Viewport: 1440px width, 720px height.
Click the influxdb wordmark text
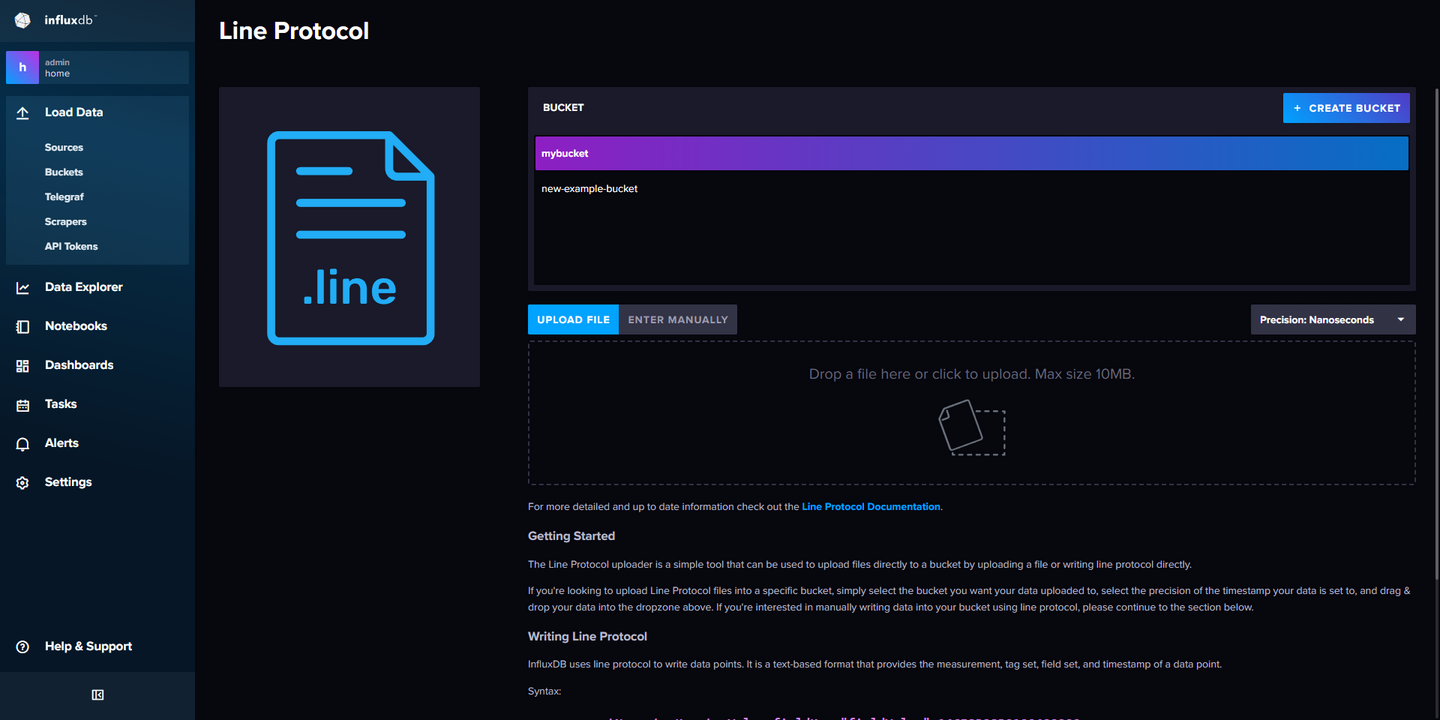click(70, 21)
